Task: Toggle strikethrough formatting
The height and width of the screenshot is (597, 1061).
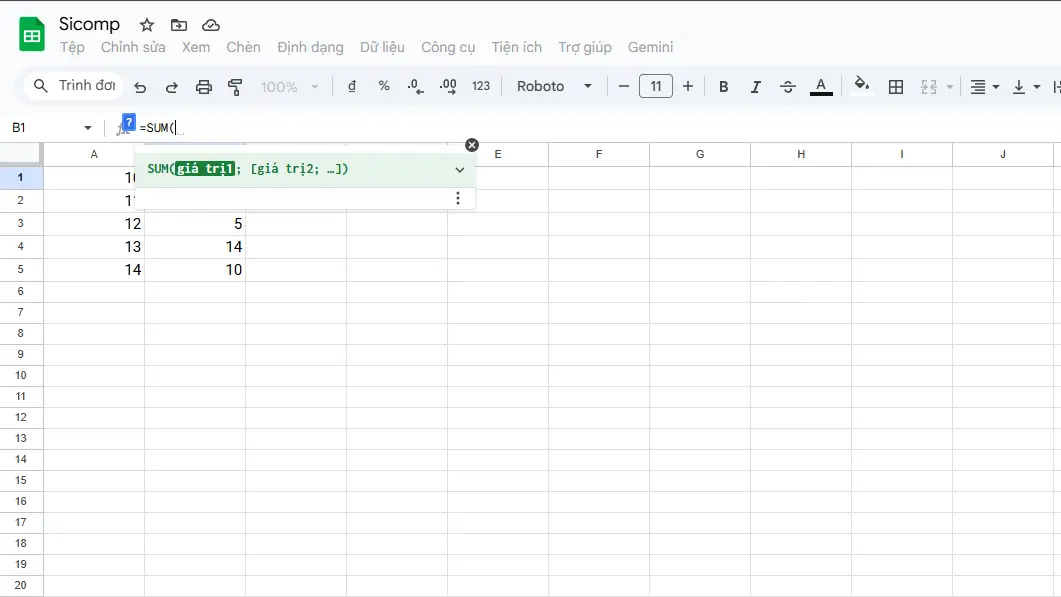Action: coord(788,86)
